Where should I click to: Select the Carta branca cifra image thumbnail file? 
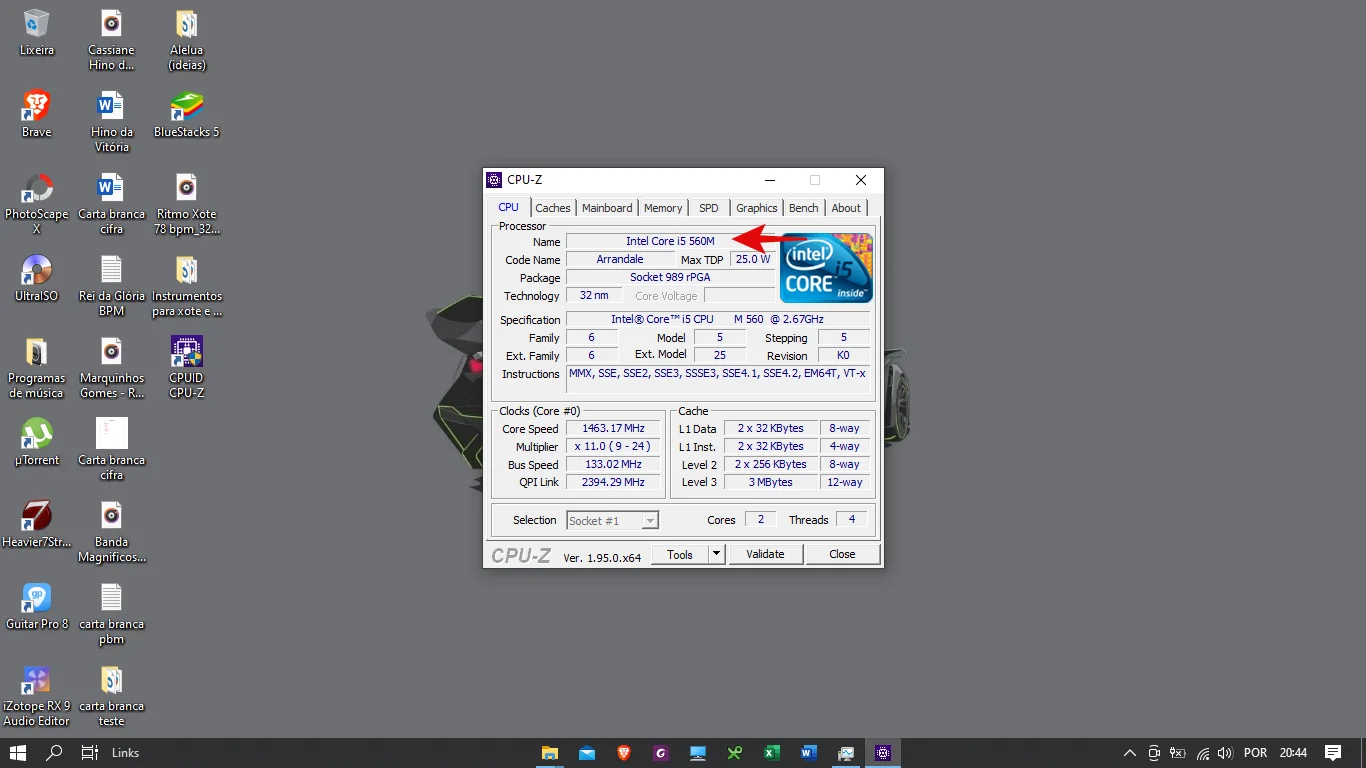[112, 449]
